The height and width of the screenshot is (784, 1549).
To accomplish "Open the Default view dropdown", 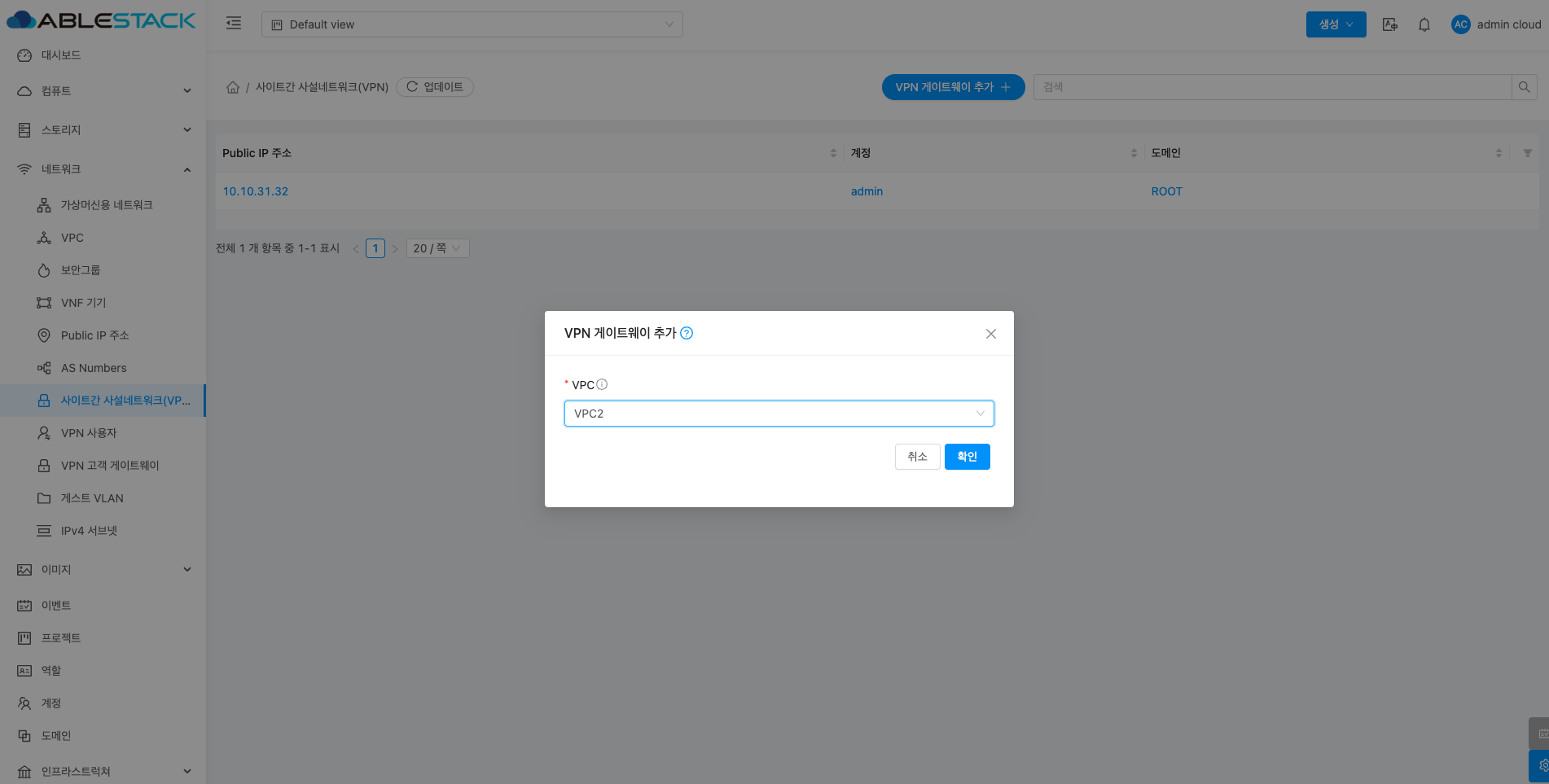I will (x=472, y=24).
